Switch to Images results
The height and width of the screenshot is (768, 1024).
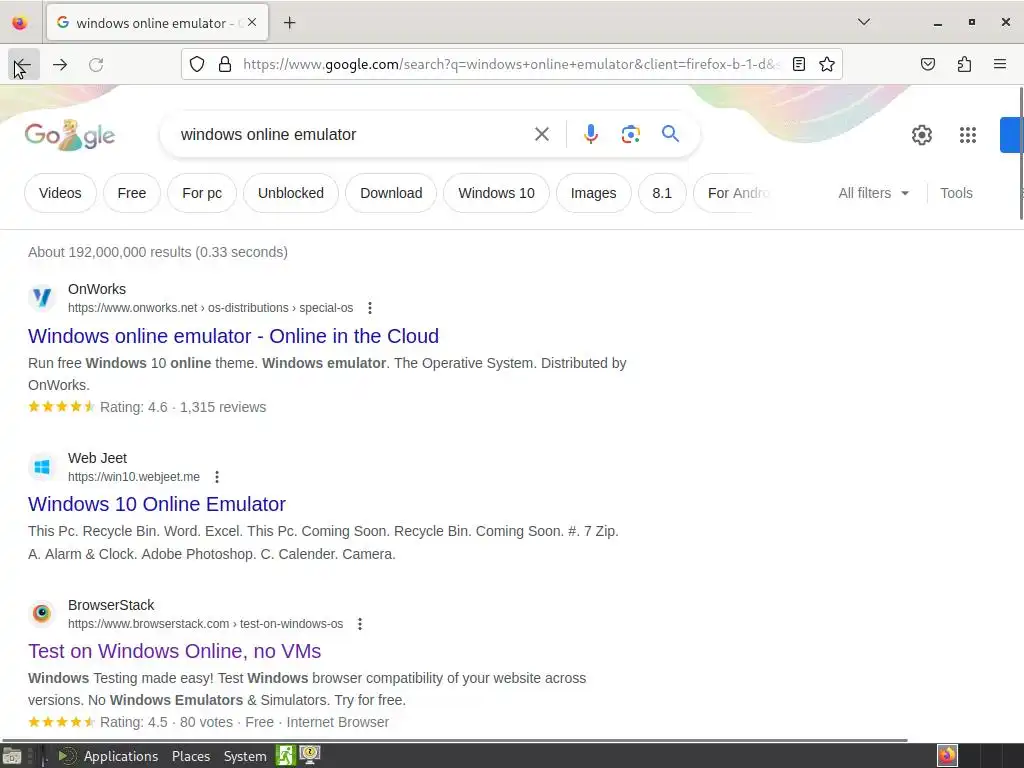point(594,193)
